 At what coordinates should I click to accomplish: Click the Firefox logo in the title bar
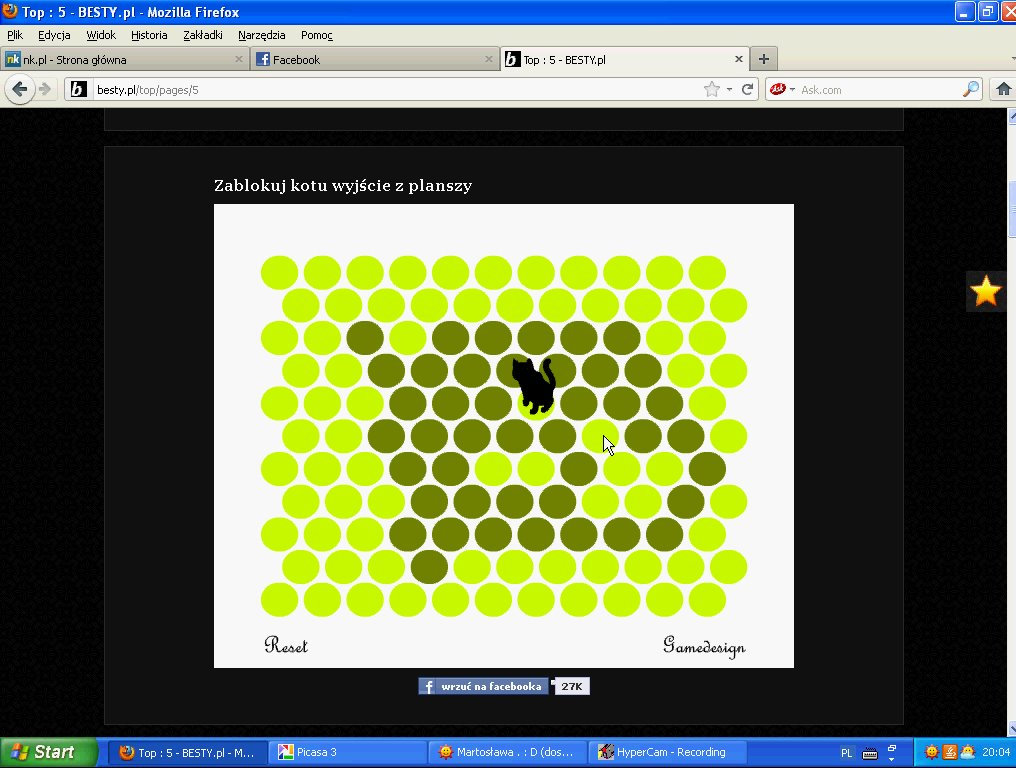point(10,11)
